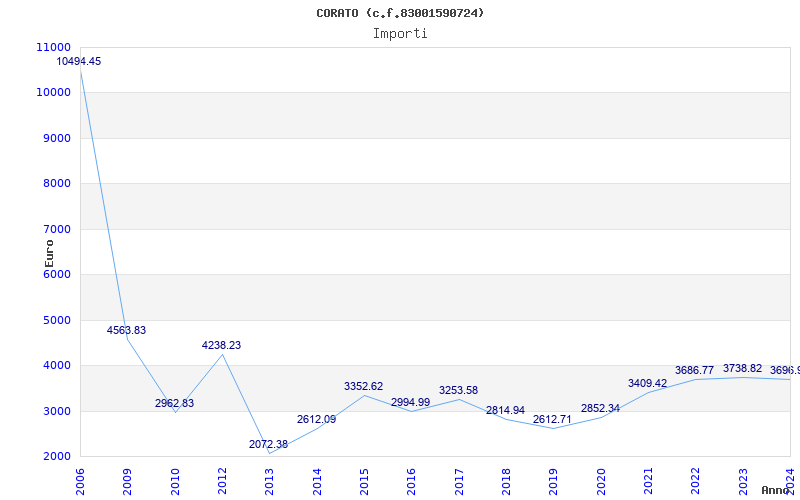800x500 pixels.
Task: Click the data label 3686.77
Action: click(694, 370)
